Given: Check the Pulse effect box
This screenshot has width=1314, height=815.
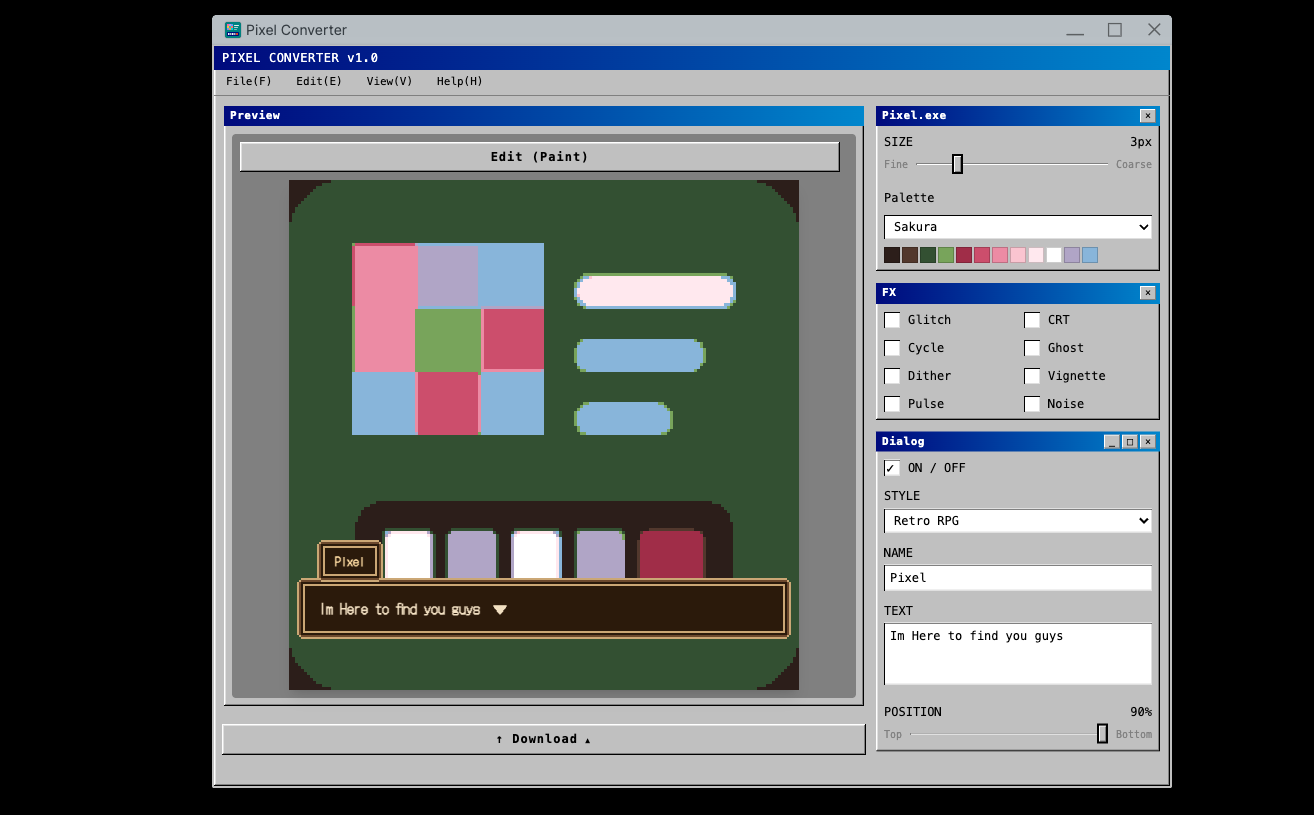Looking at the screenshot, I should [892, 404].
